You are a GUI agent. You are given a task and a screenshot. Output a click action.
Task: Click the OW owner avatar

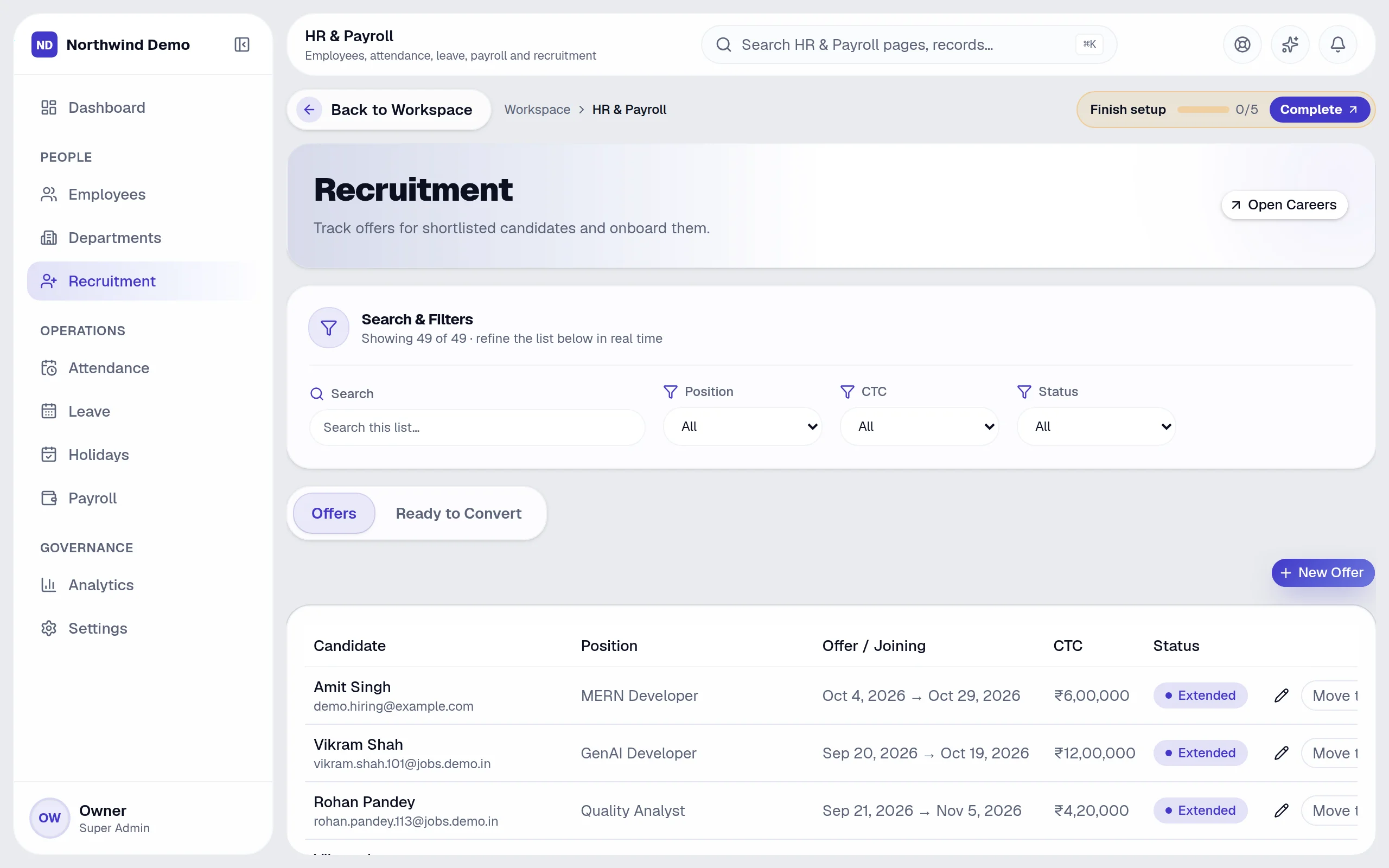pos(50,818)
